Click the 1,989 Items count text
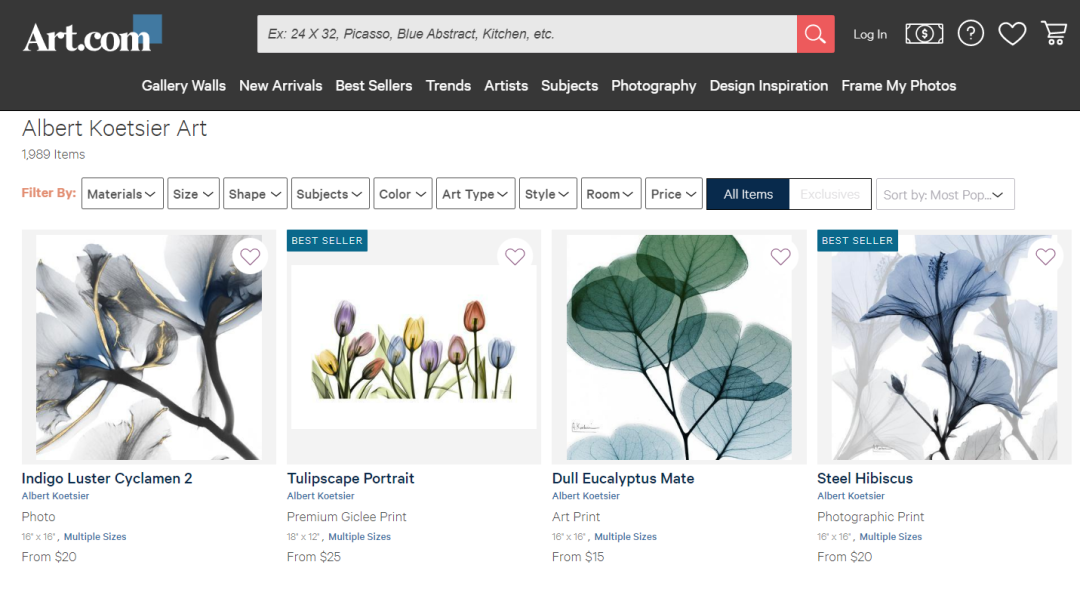The width and height of the screenshot is (1080, 605). (53, 154)
